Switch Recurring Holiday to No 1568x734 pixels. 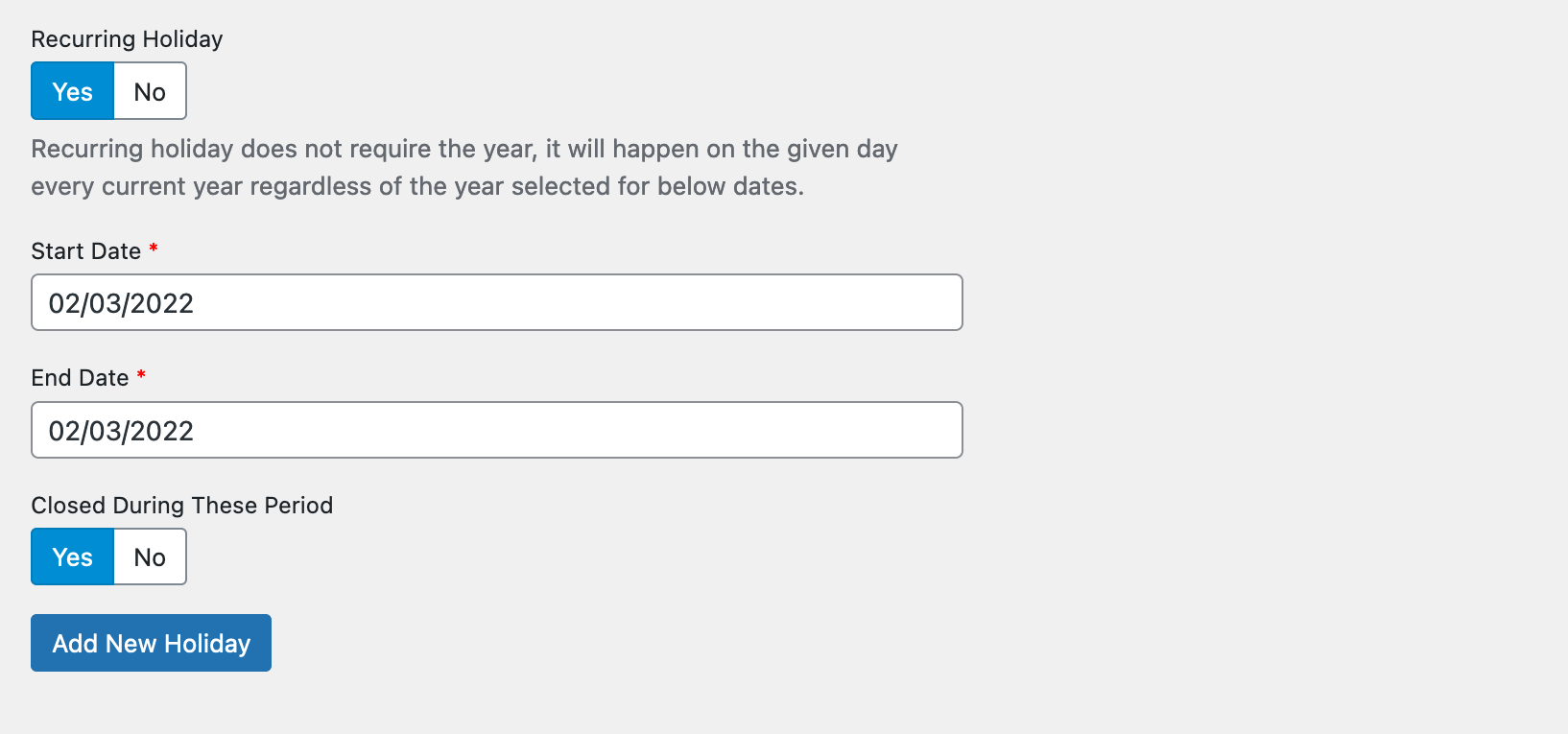150,91
